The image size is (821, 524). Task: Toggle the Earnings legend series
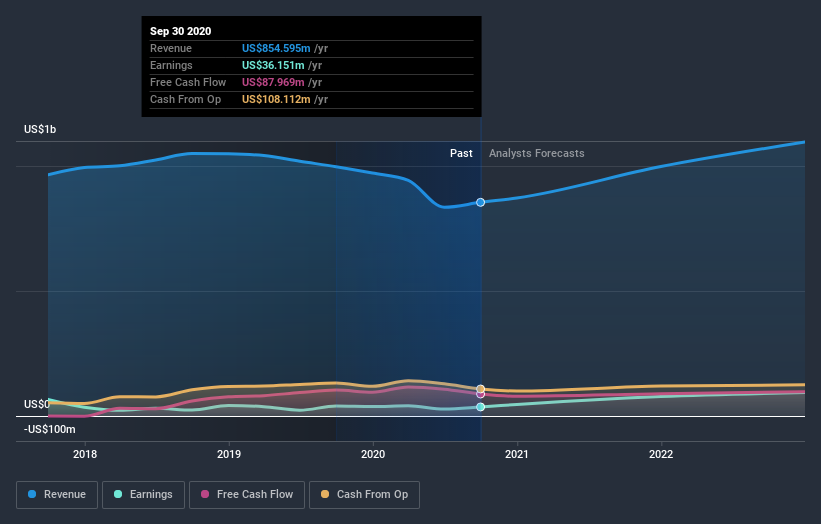coord(143,495)
